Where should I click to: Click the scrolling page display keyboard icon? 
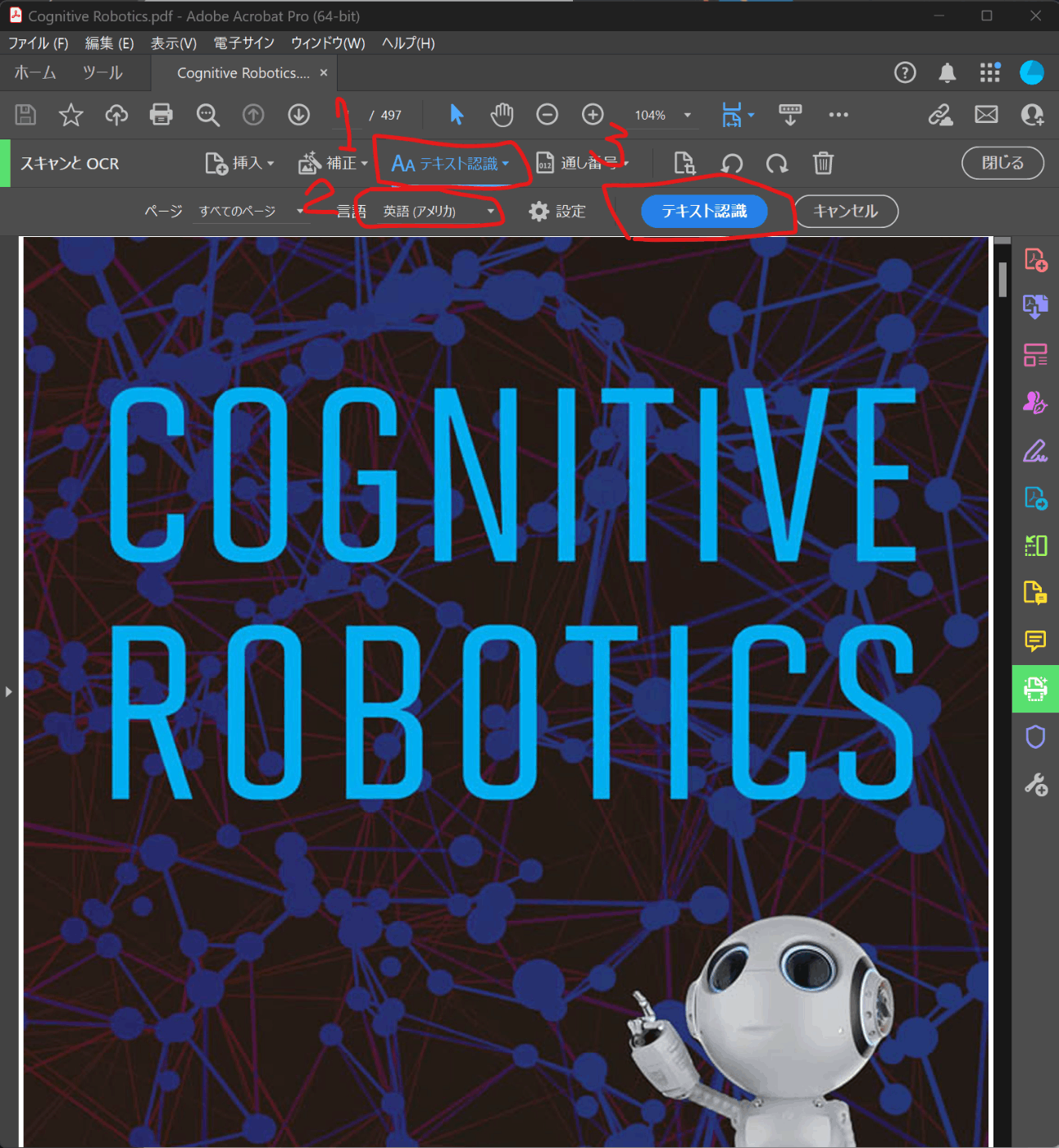pyautogui.click(x=790, y=115)
